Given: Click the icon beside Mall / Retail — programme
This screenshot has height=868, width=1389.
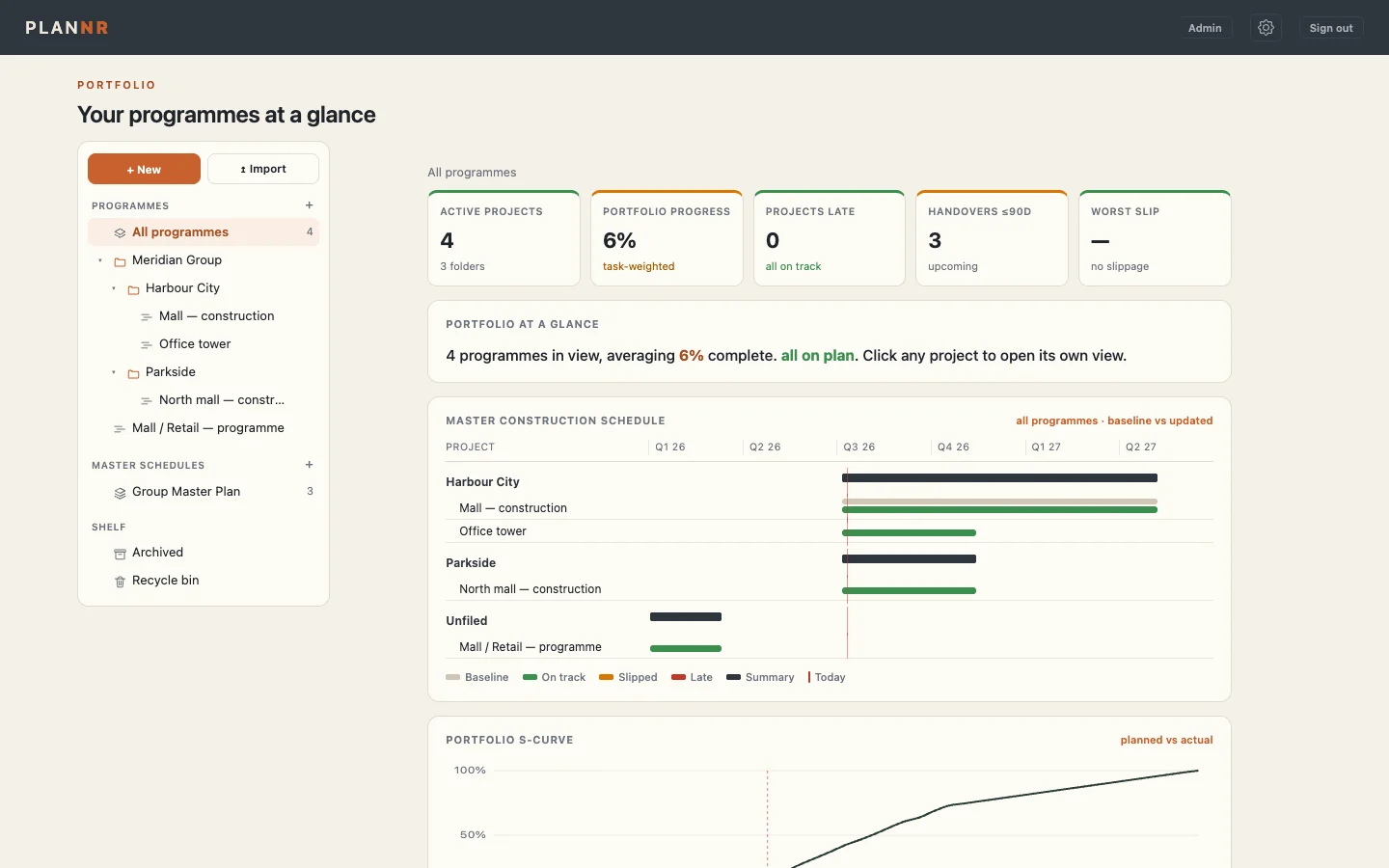Looking at the screenshot, I should coord(120,429).
